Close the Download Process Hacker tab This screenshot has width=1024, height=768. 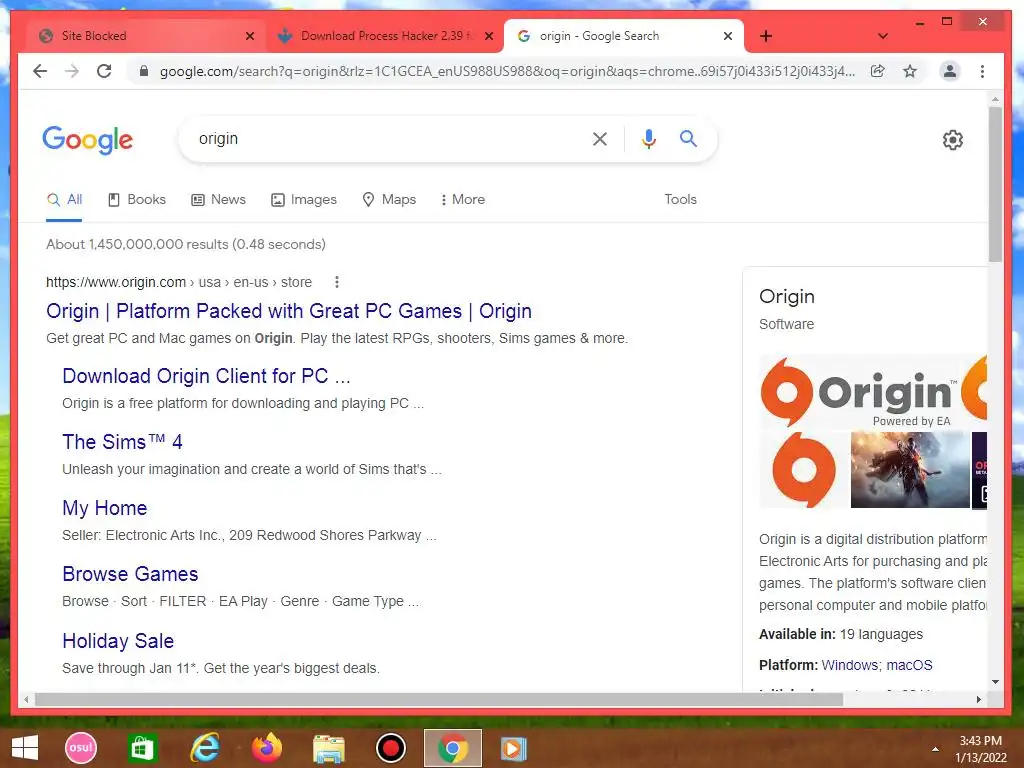[488, 36]
